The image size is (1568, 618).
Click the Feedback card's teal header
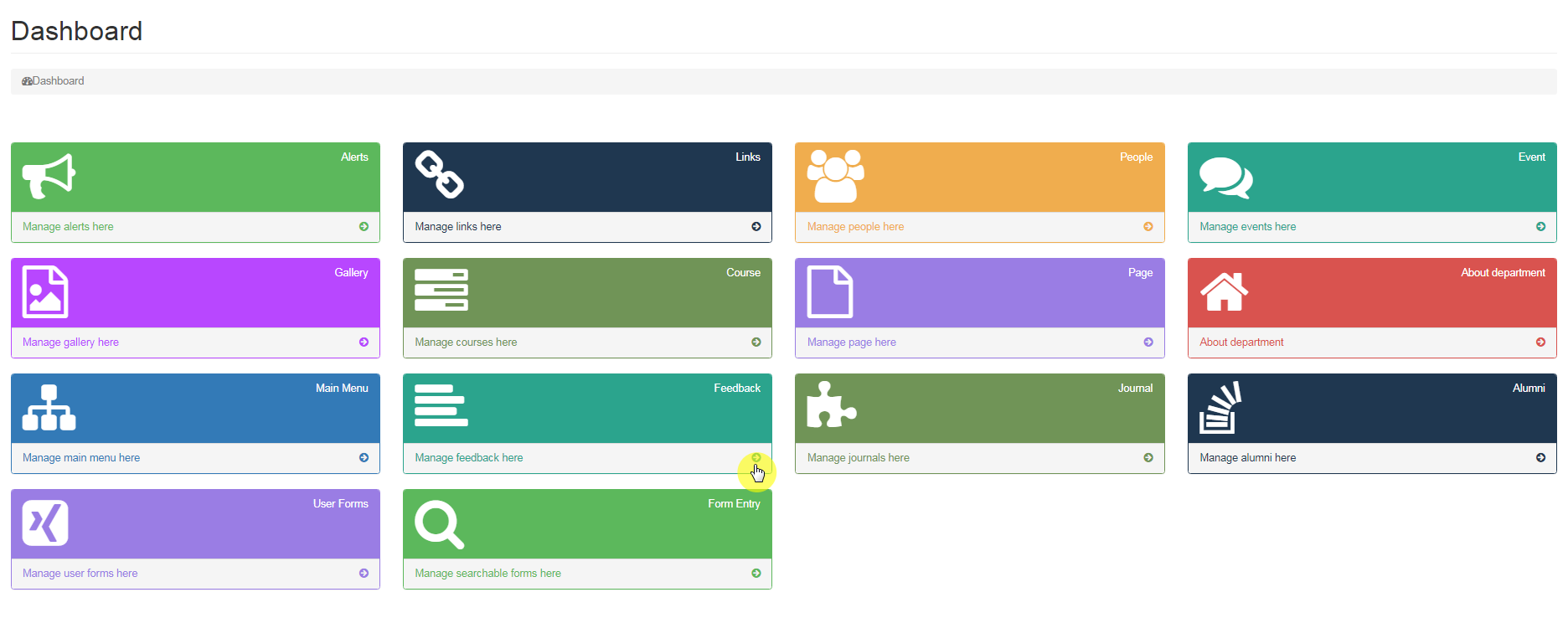pos(586,409)
